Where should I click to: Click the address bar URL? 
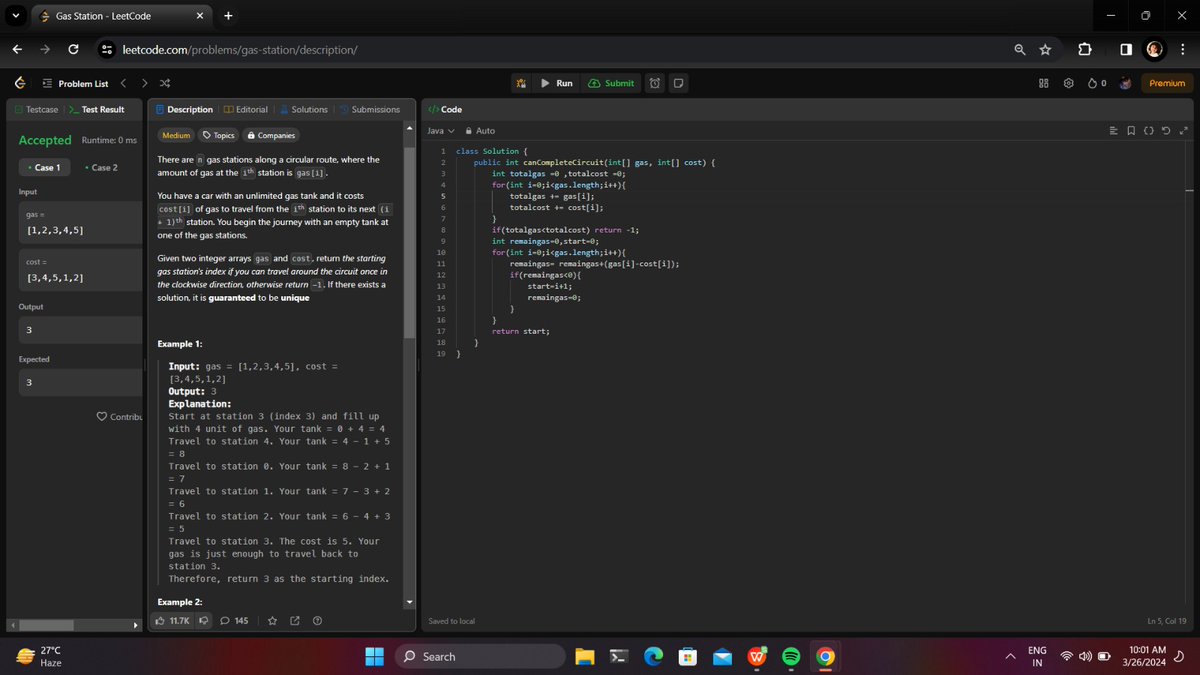(x=240, y=49)
